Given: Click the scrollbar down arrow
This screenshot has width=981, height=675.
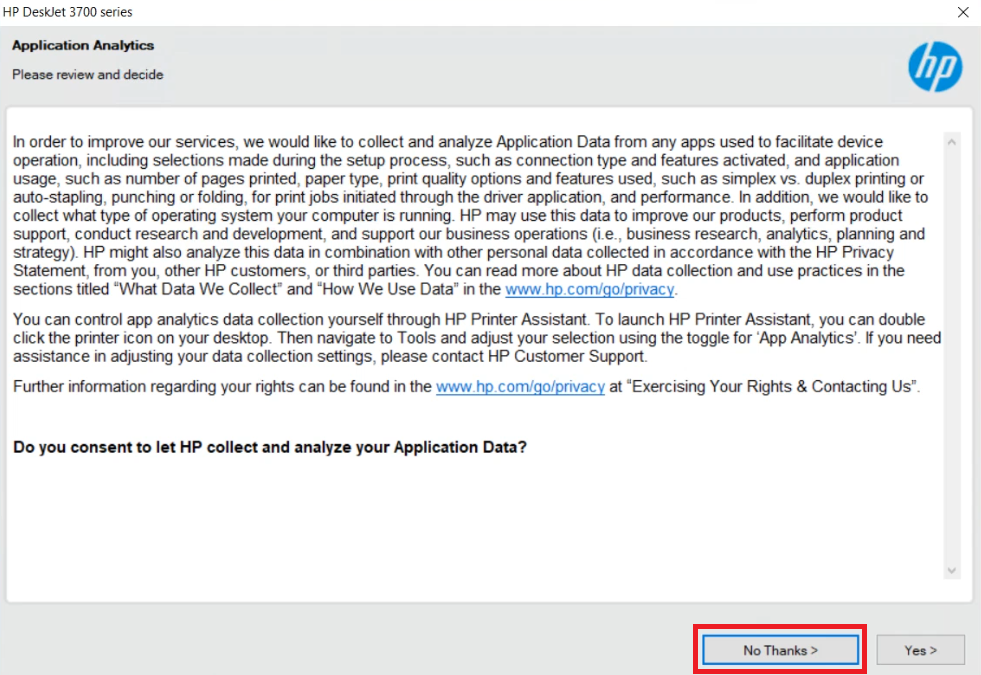Looking at the screenshot, I should tap(951, 570).
